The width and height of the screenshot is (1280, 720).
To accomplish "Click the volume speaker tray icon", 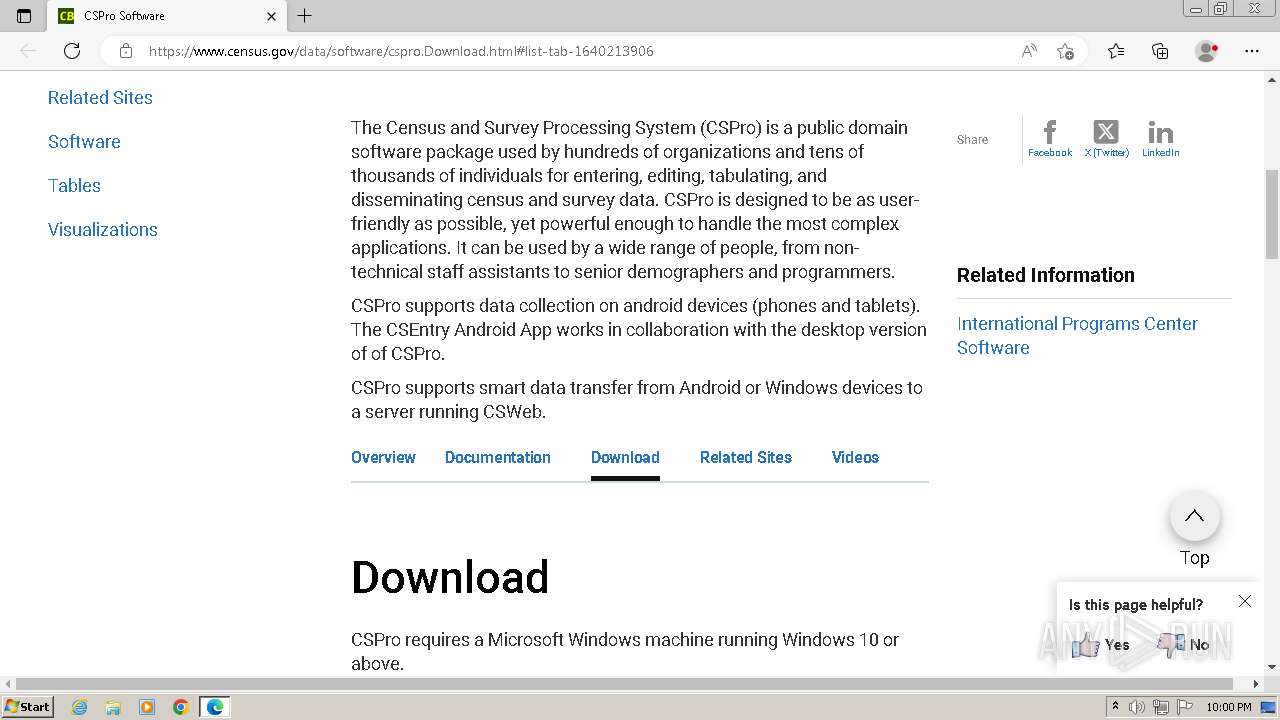I will [1137, 707].
